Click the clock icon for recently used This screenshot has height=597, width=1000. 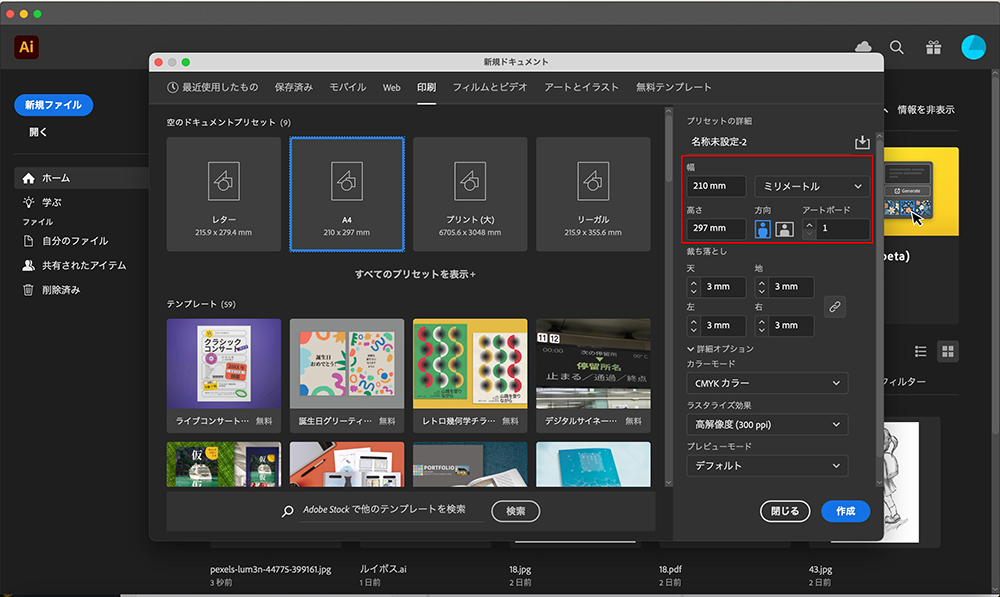click(x=172, y=87)
